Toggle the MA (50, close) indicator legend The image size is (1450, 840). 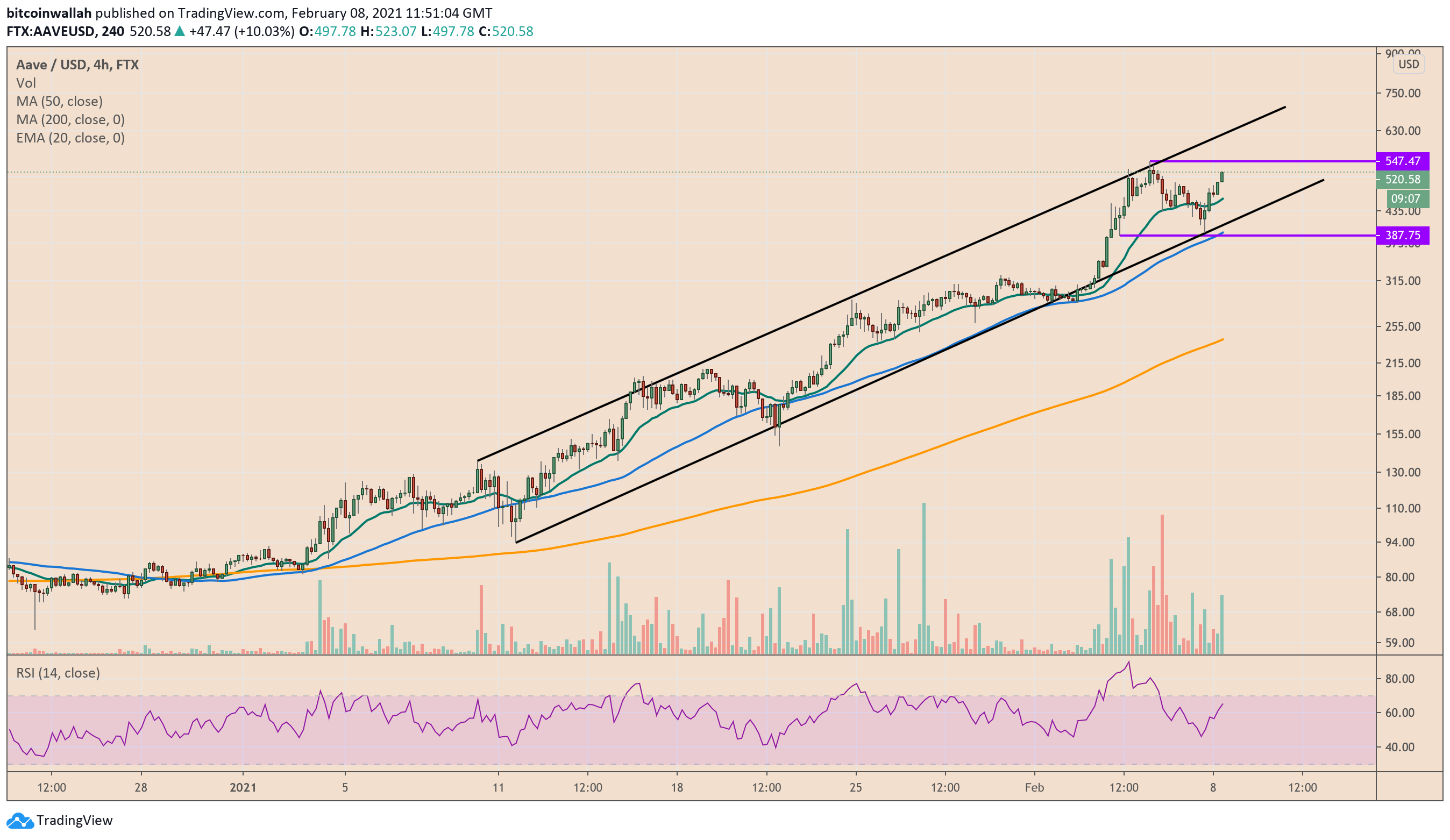click(59, 101)
